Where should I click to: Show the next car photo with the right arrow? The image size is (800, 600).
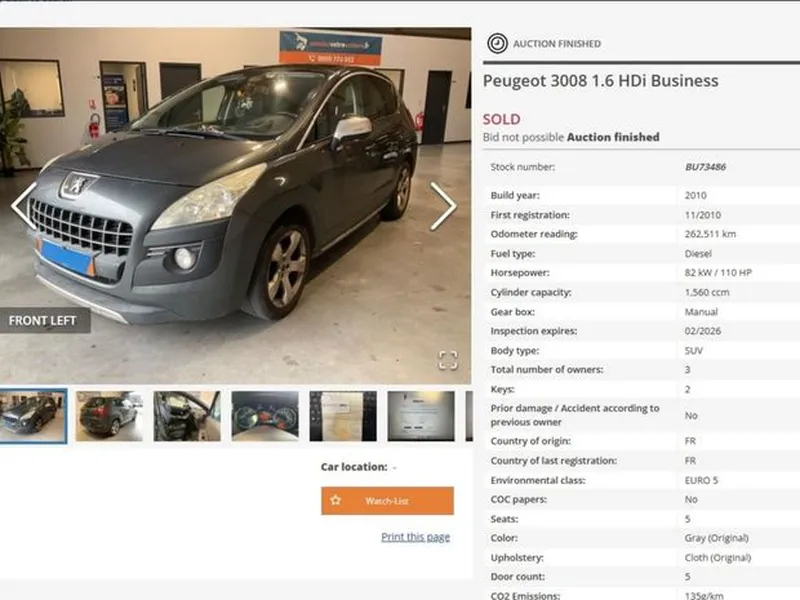point(442,206)
